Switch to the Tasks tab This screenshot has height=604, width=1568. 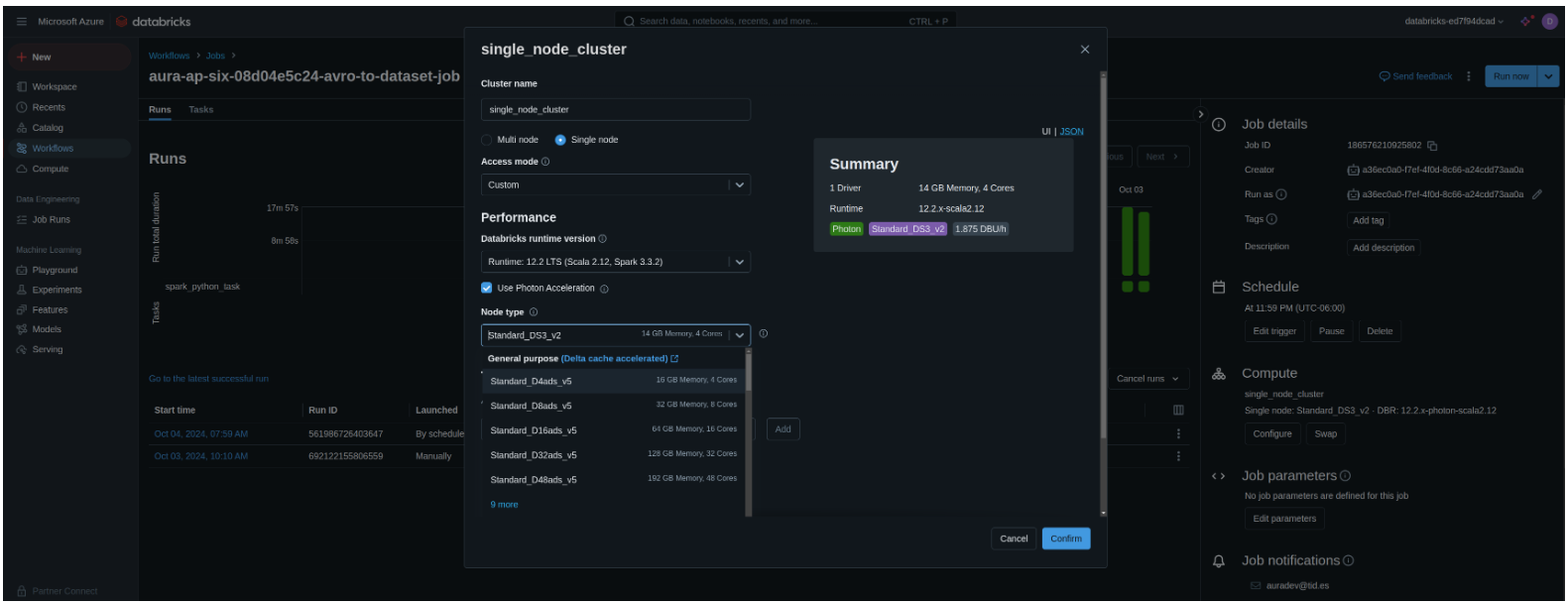[201, 109]
